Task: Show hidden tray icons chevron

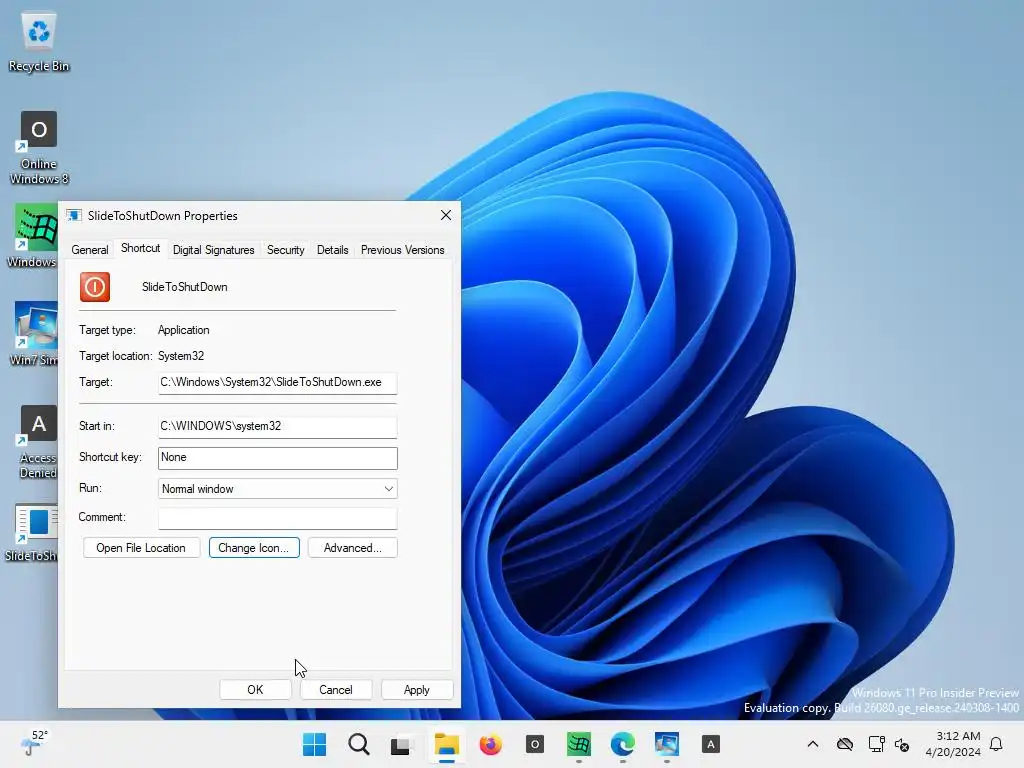Action: point(813,744)
